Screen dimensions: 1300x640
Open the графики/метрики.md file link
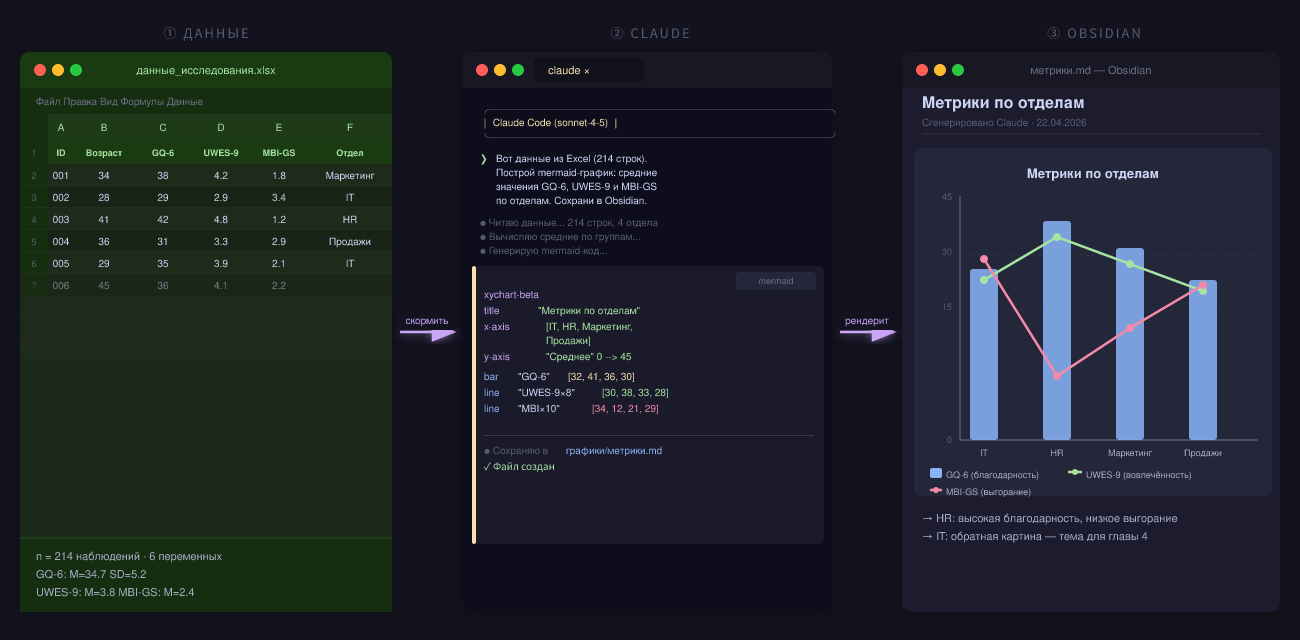614,451
